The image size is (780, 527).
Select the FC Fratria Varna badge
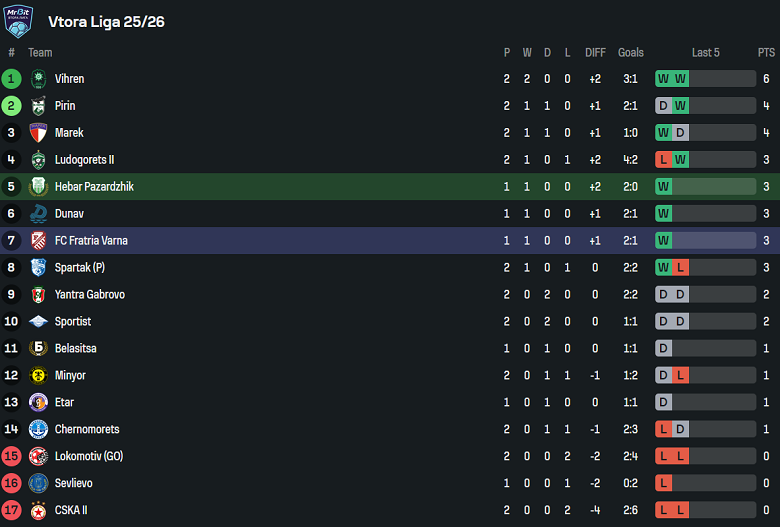pos(38,241)
